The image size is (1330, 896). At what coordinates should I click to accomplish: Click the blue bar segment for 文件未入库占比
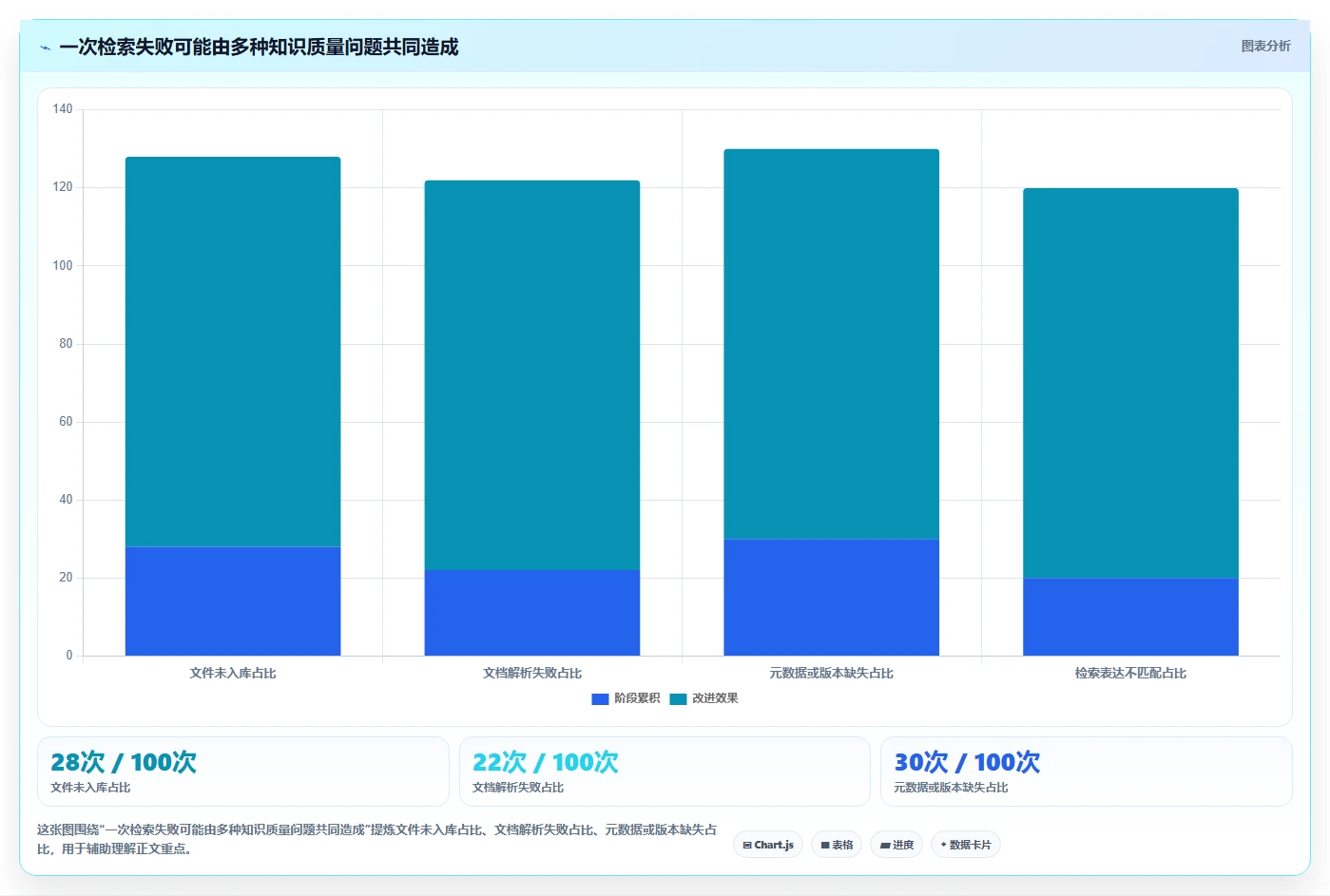click(x=233, y=601)
